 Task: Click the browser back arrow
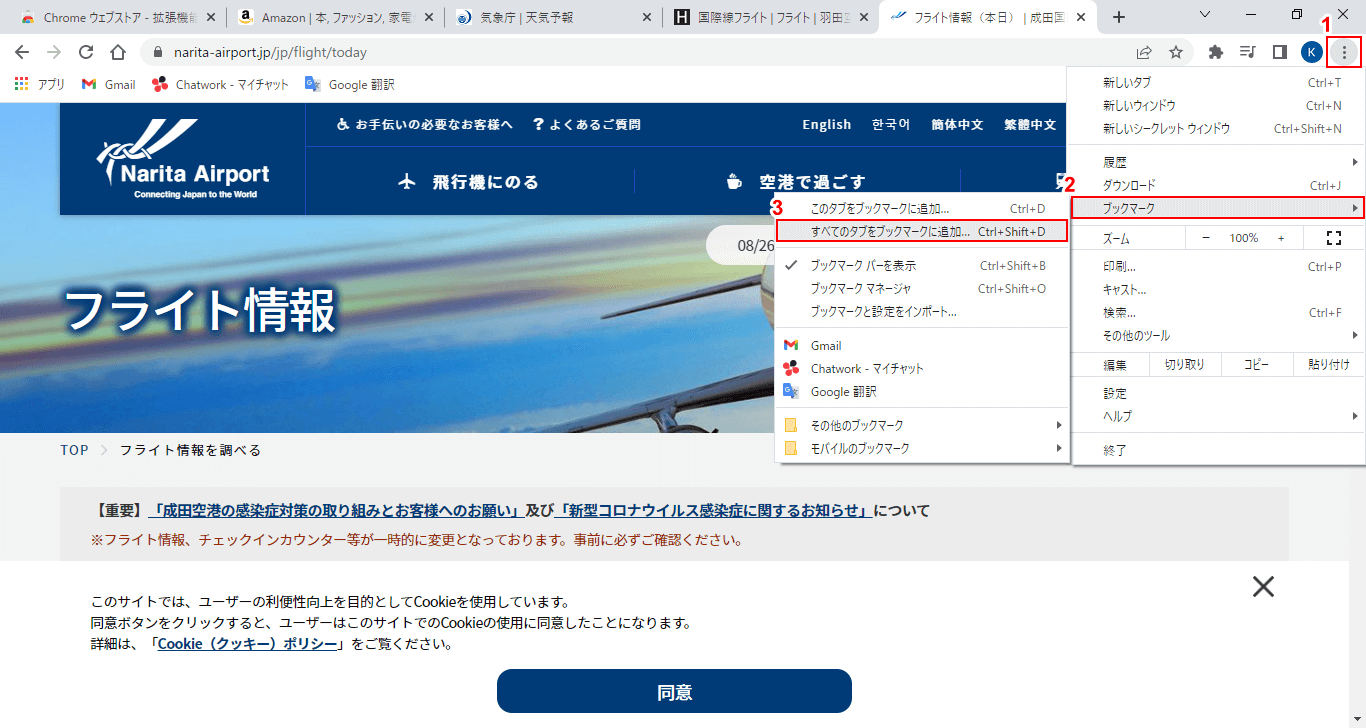[22, 52]
